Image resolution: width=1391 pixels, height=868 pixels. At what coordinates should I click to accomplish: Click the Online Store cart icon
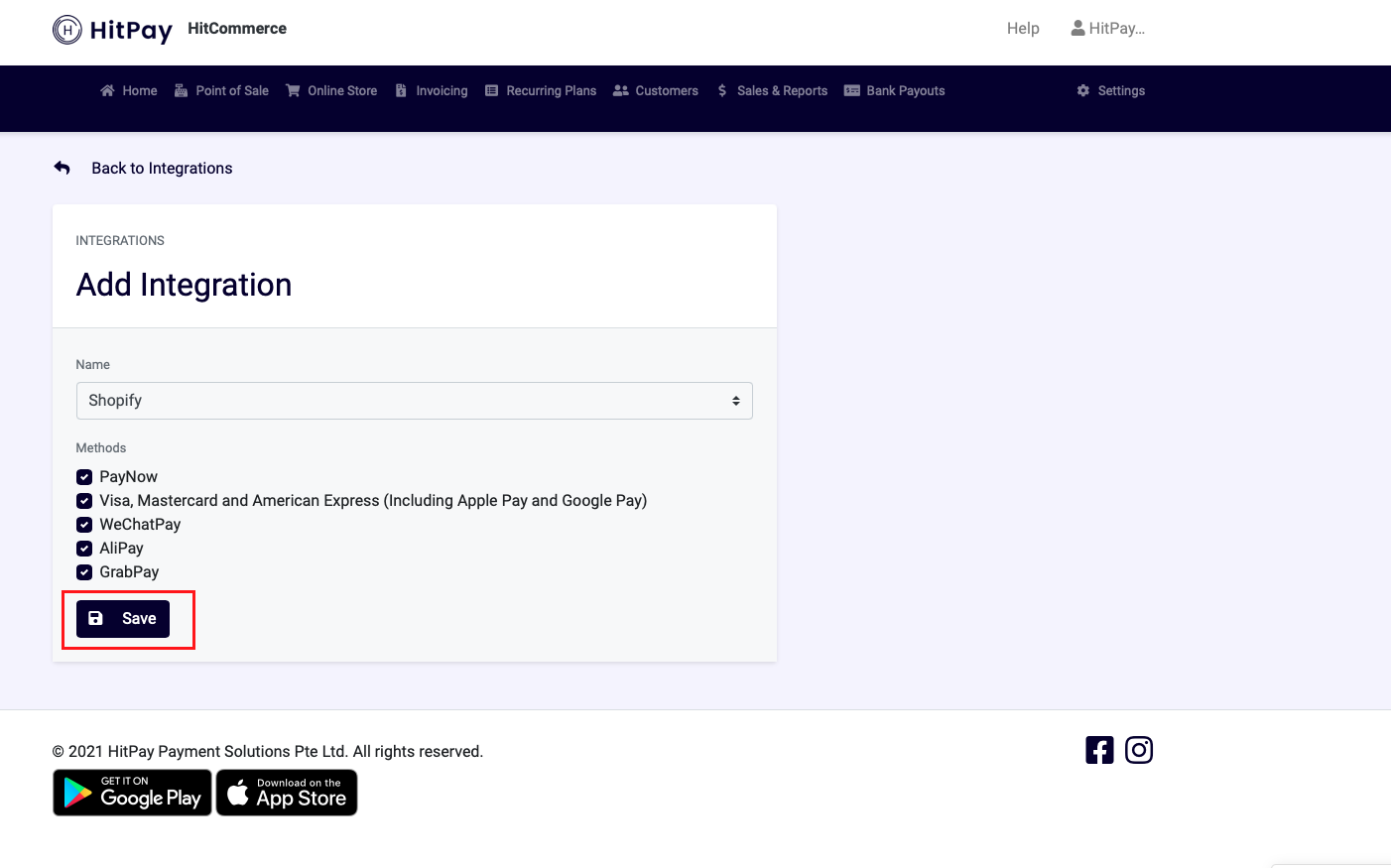point(293,90)
